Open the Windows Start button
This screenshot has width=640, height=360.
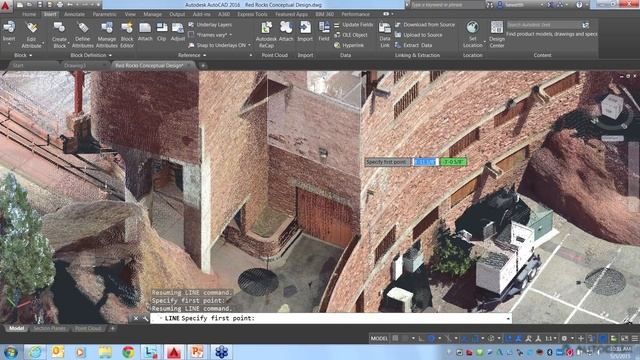click(x=10, y=352)
